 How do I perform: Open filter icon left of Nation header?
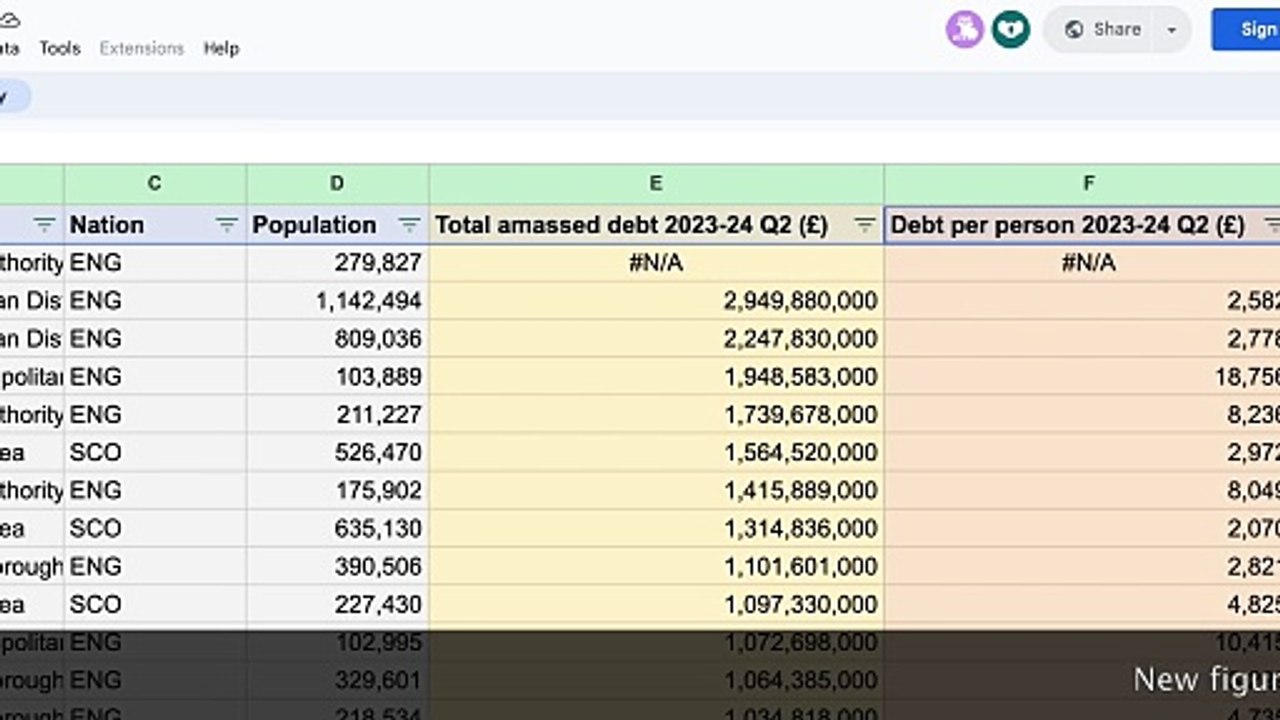coord(44,225)
